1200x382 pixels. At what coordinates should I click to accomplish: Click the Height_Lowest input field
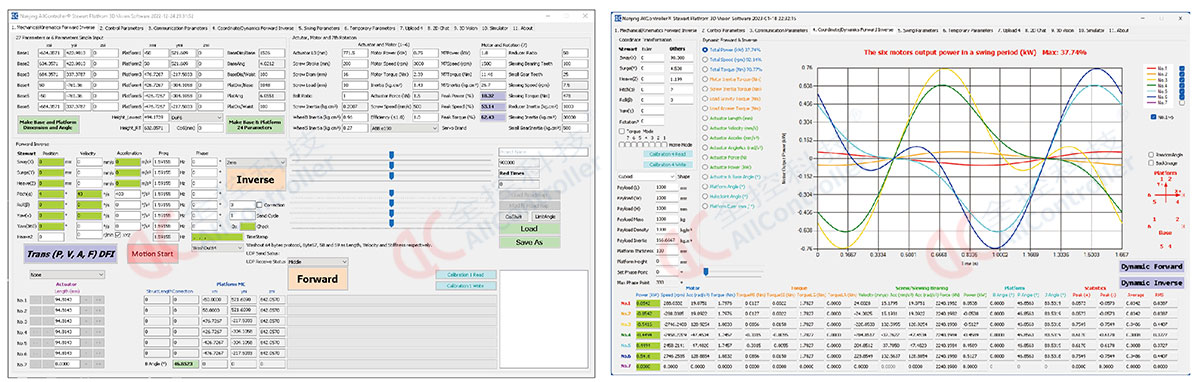coord(156,117)
